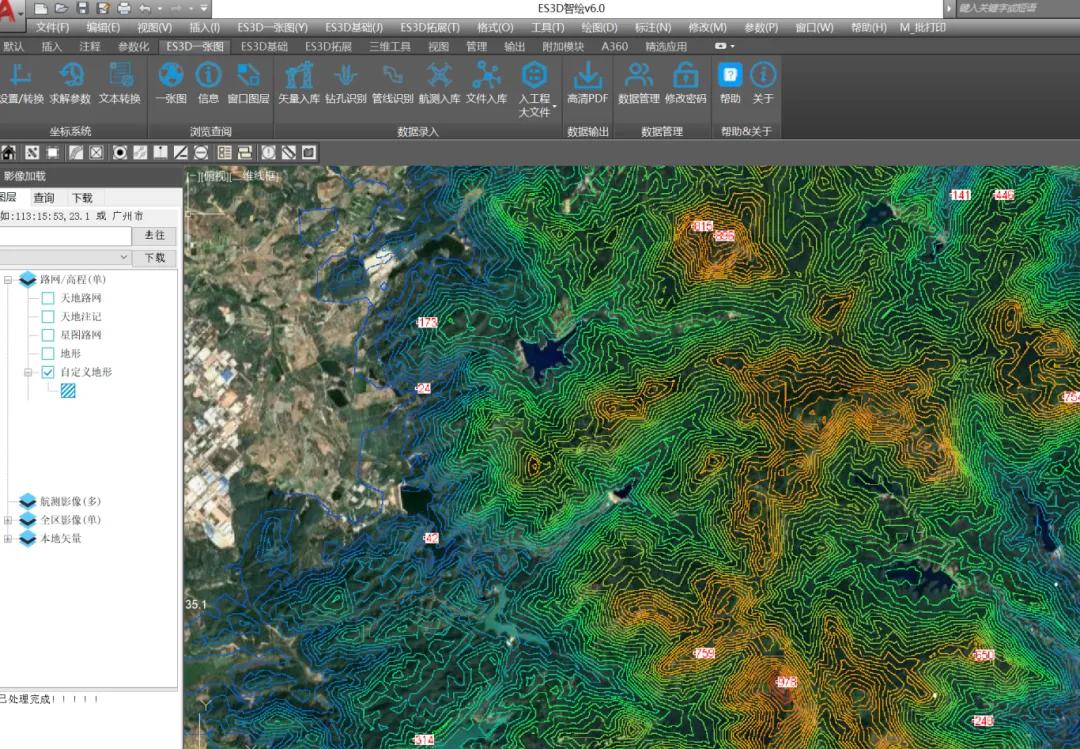
Task: Open the 数据管理 data management tool
Action: click(x=638, y=76)
